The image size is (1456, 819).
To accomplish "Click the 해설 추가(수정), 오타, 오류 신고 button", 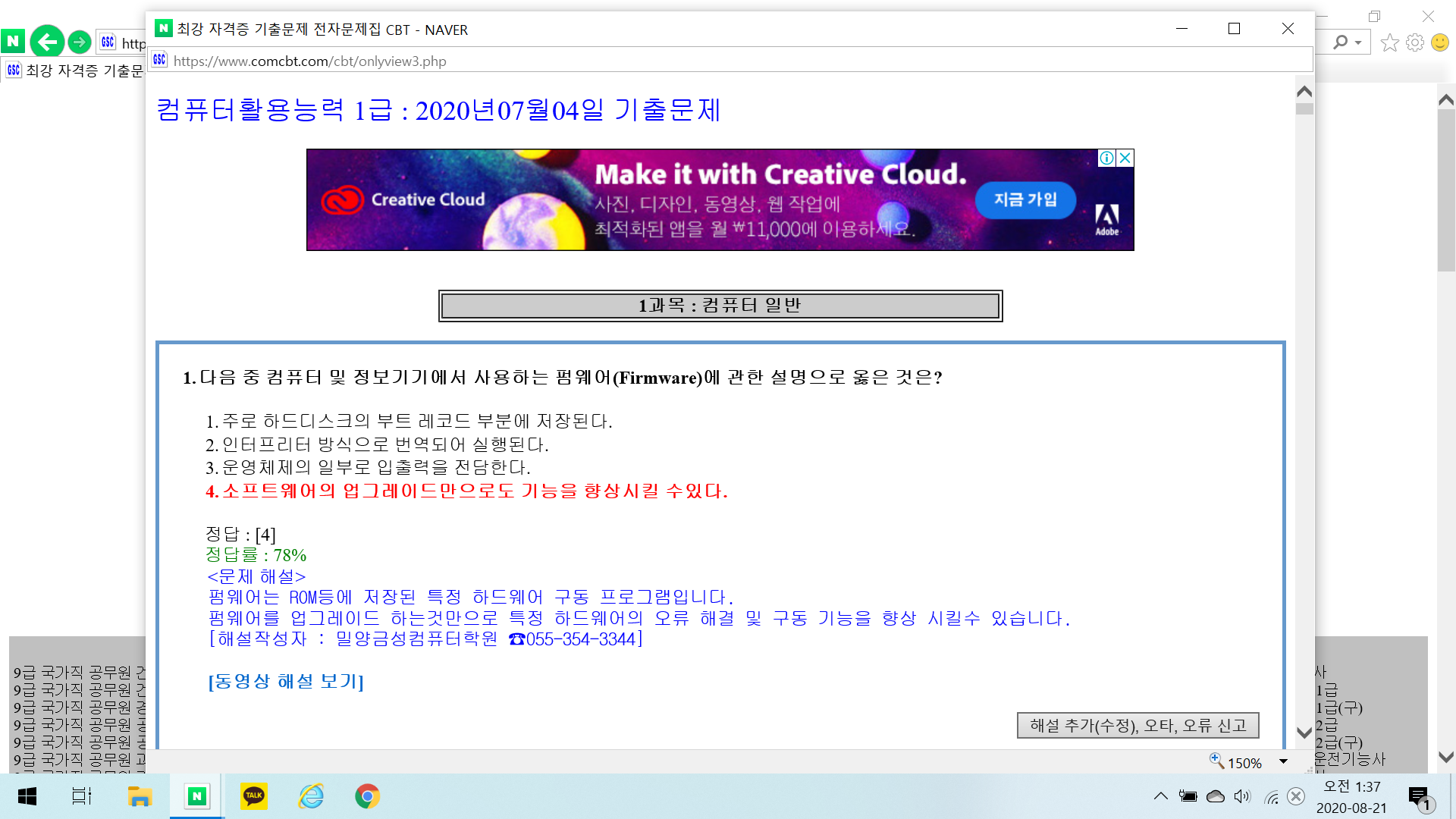I will coord(1137,726).
